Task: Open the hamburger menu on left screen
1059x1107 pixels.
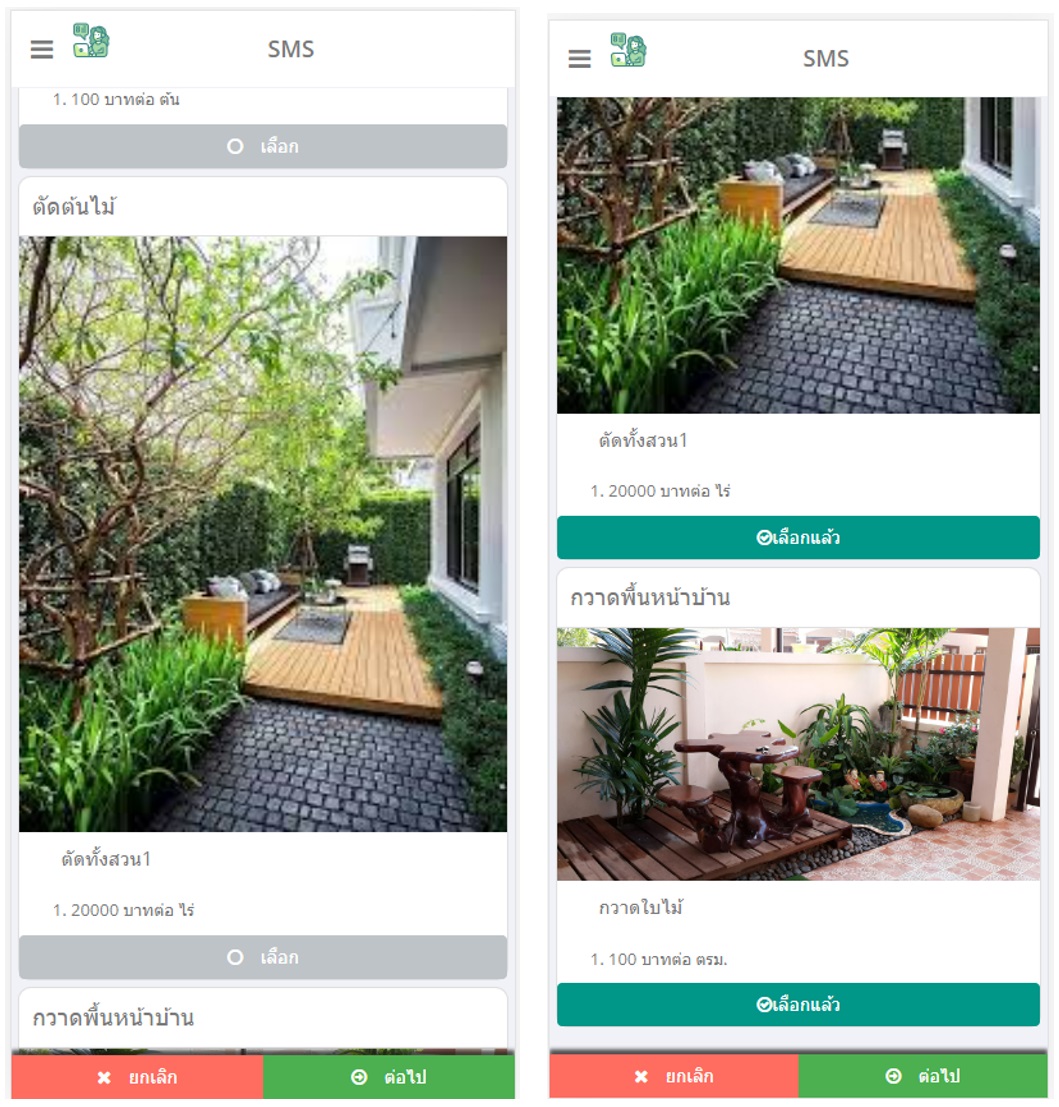Action: [42, 49]
